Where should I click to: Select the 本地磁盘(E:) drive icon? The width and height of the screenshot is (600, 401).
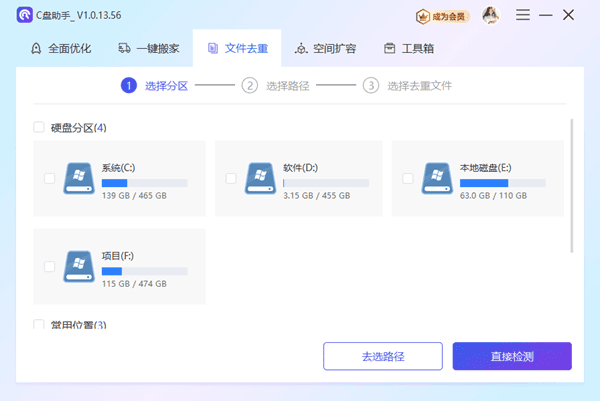tap(437, 178)
